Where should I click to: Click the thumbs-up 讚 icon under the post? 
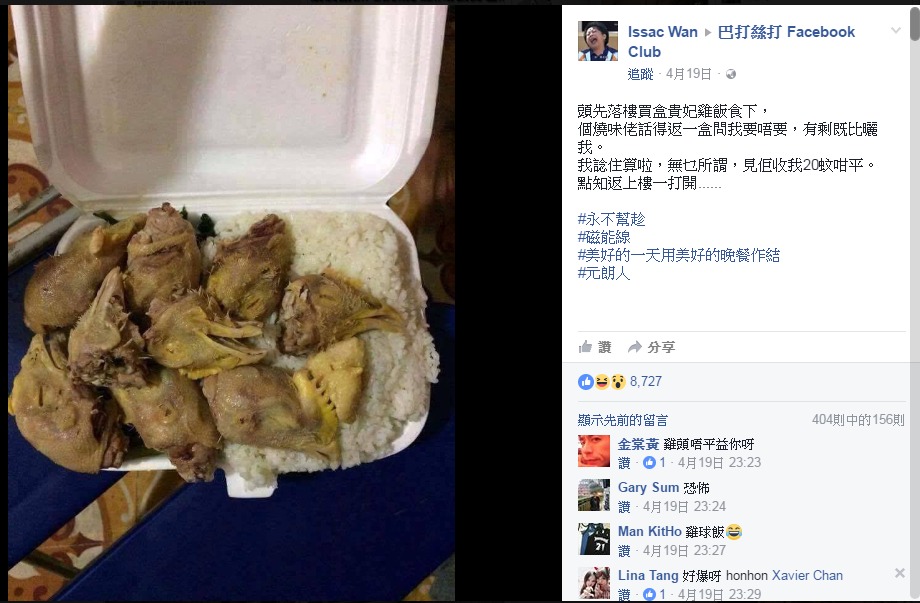[x=585, y=347]
